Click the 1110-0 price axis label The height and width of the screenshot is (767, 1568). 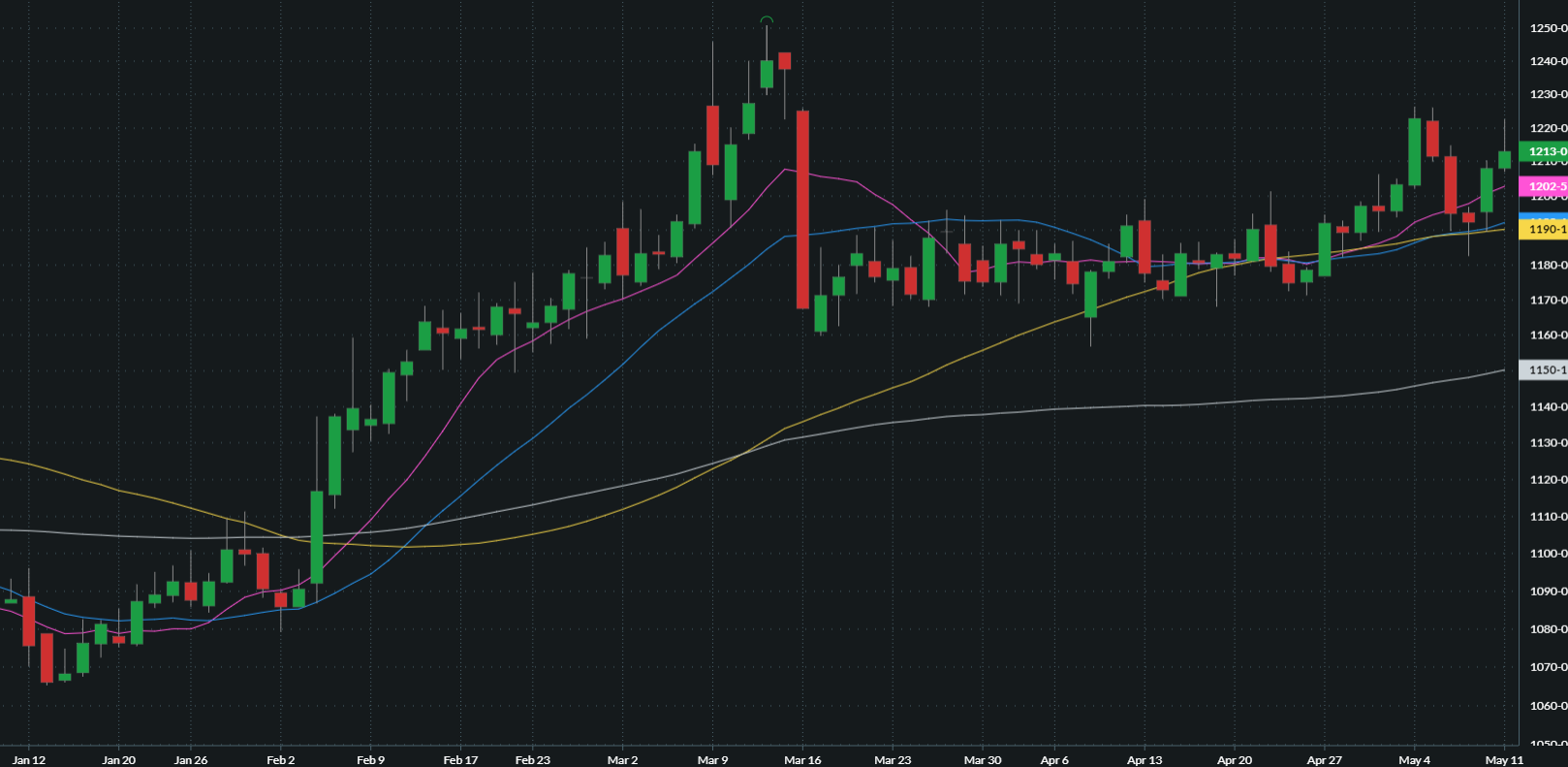click(1548, 516)
